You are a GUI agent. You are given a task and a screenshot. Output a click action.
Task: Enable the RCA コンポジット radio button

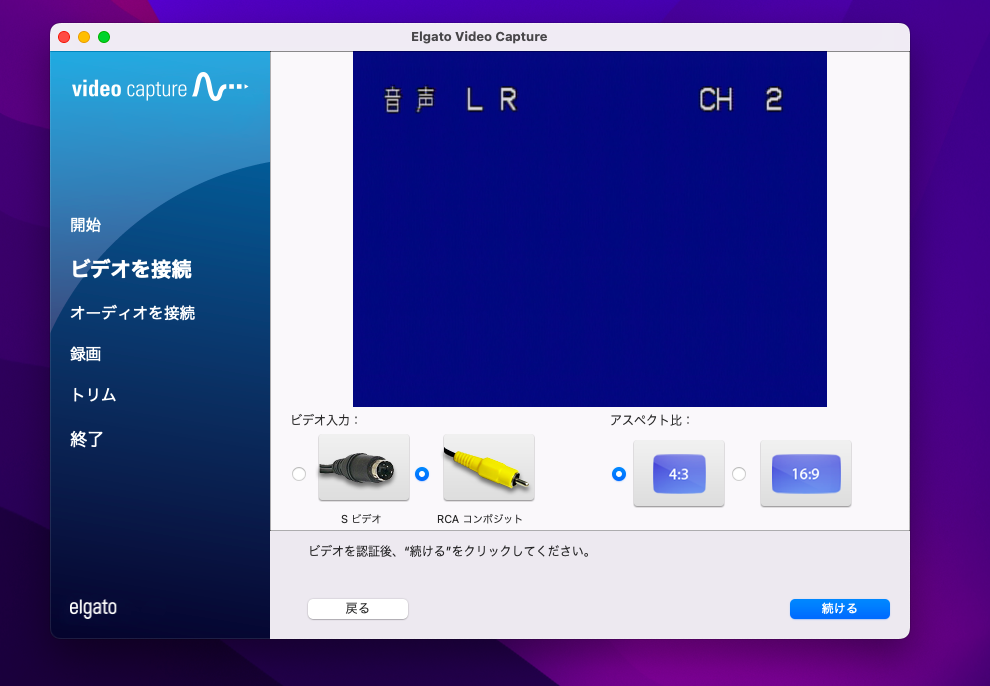pyautogui.click(x=422, y=474)
